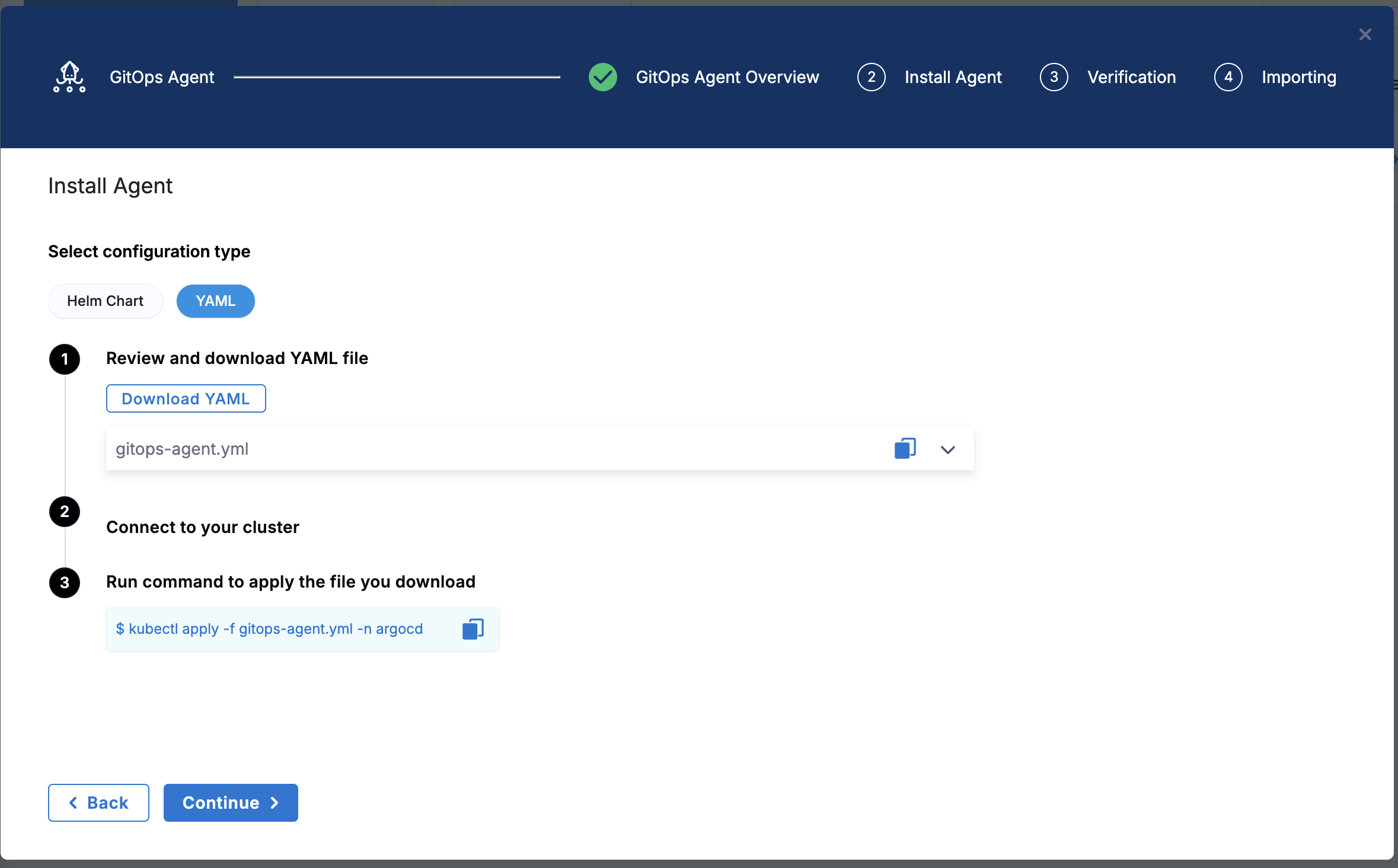Go to the Importing step label
The image size is (1398, 868).
(1298, 77)
